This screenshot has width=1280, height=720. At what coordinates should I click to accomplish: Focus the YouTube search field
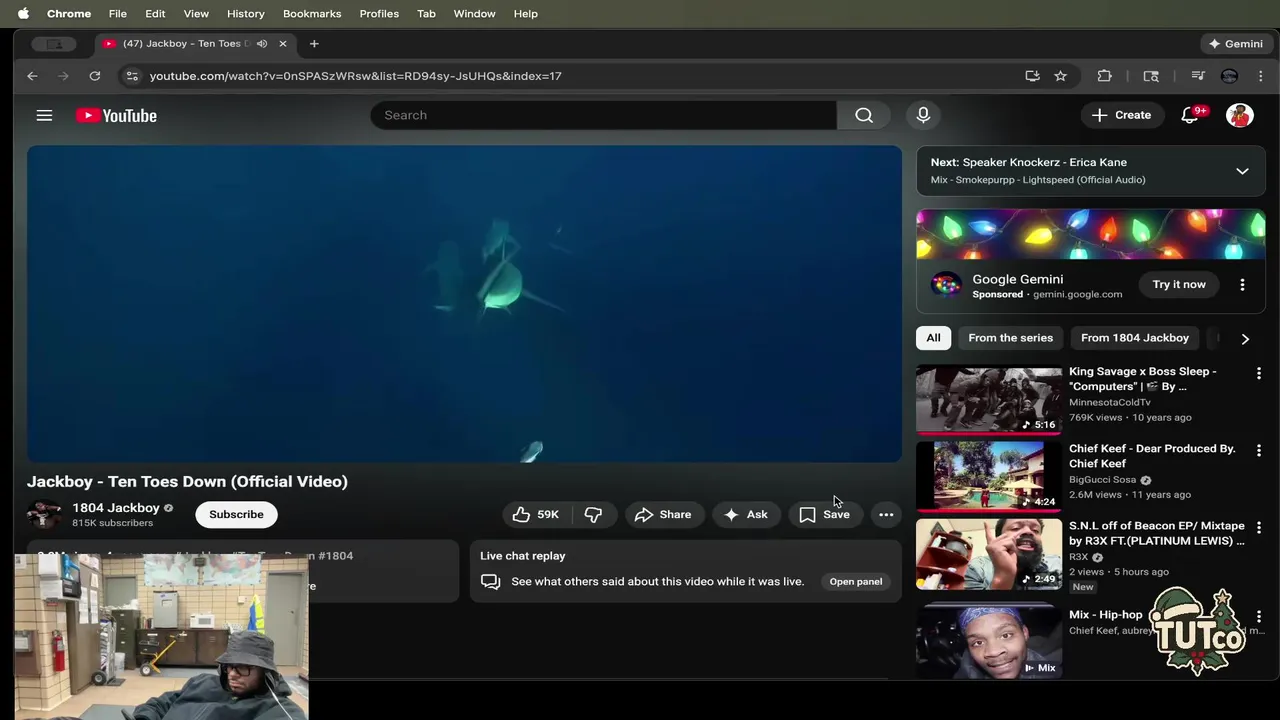click(x=603, y=115)
